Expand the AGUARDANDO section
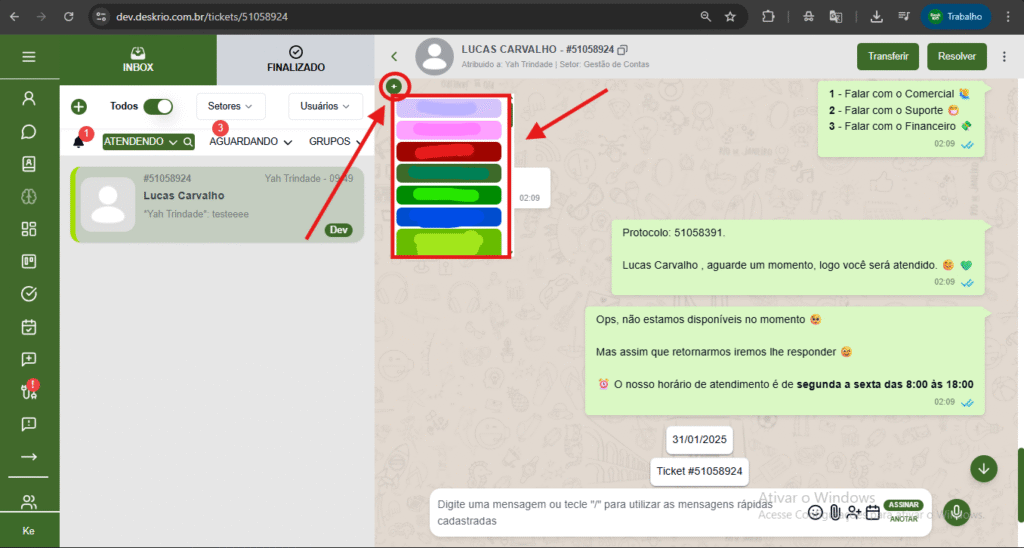This screenshot has height=548, width=1024. 250,142
